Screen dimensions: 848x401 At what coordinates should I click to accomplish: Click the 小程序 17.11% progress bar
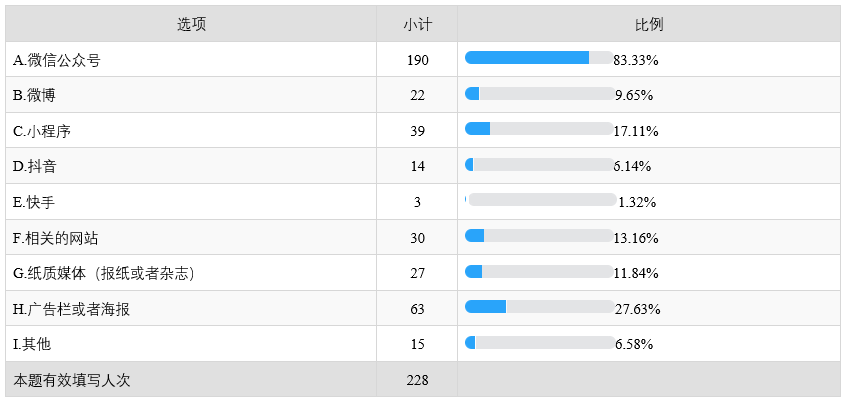click(x=539, y=129)
